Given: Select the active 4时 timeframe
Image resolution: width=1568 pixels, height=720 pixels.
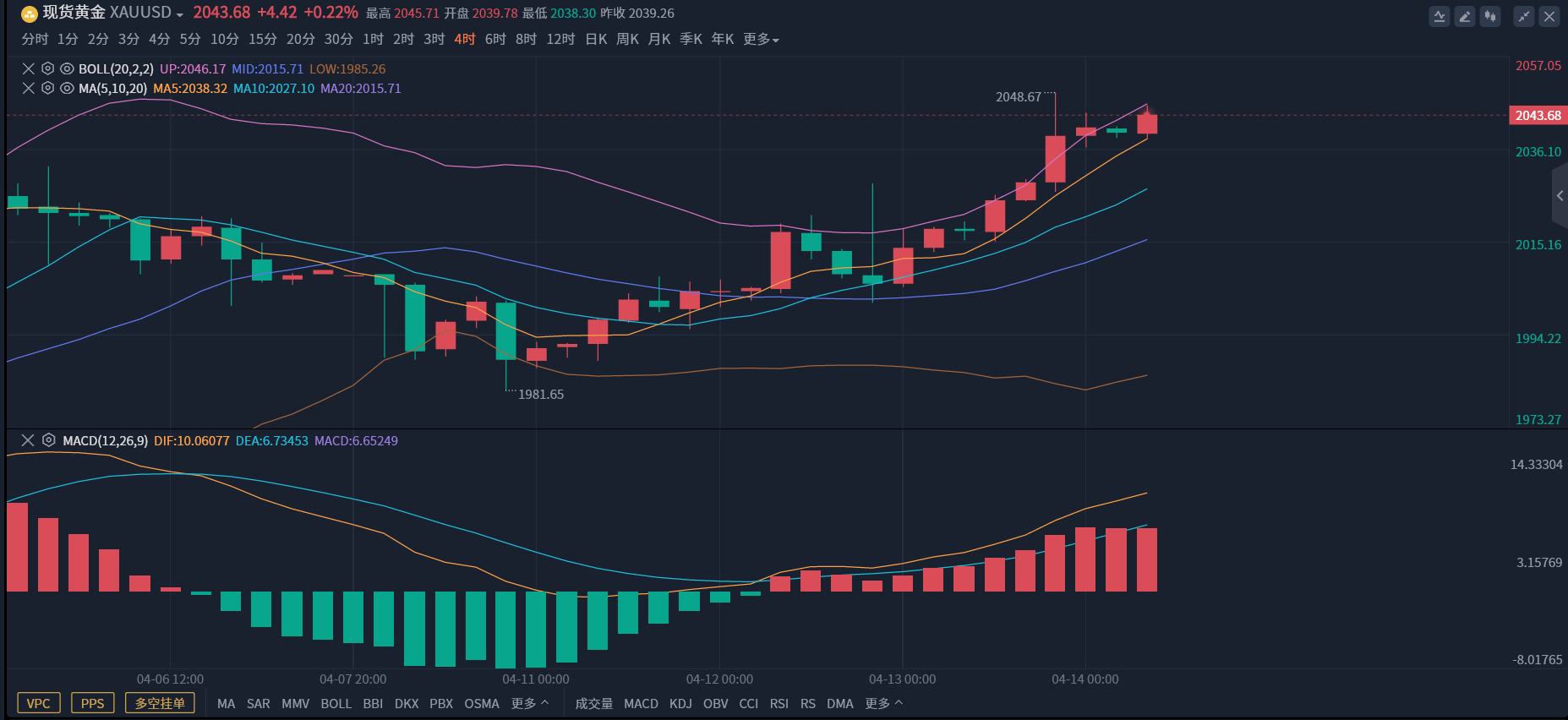Looking at the screenshot, I should click(x=465, y=39).
